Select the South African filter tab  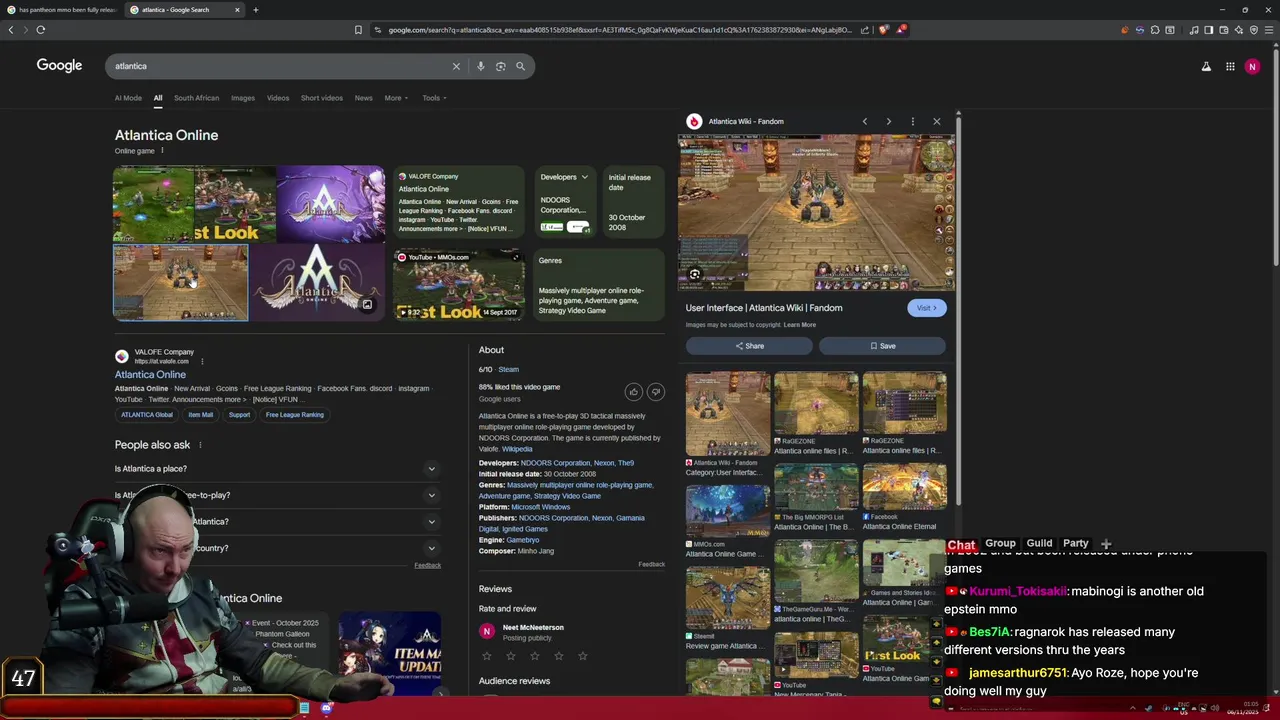tap(196, 98)
